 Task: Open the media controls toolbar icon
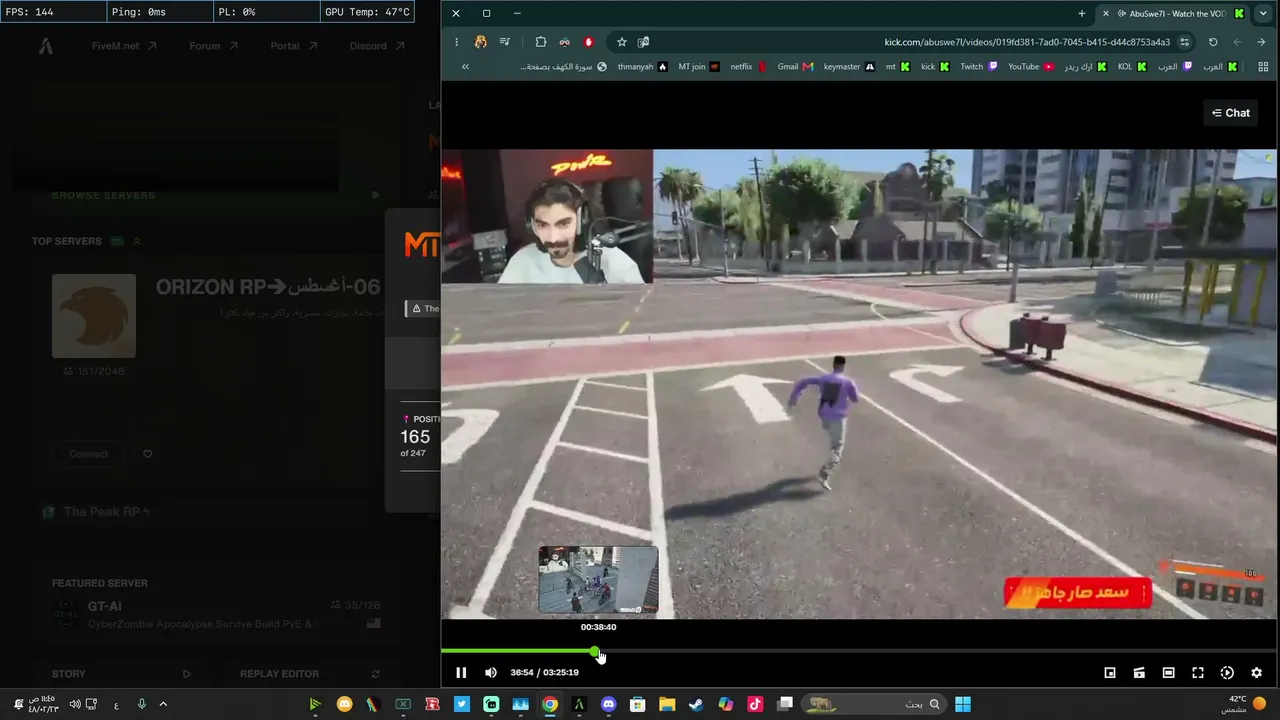[505, 42]
